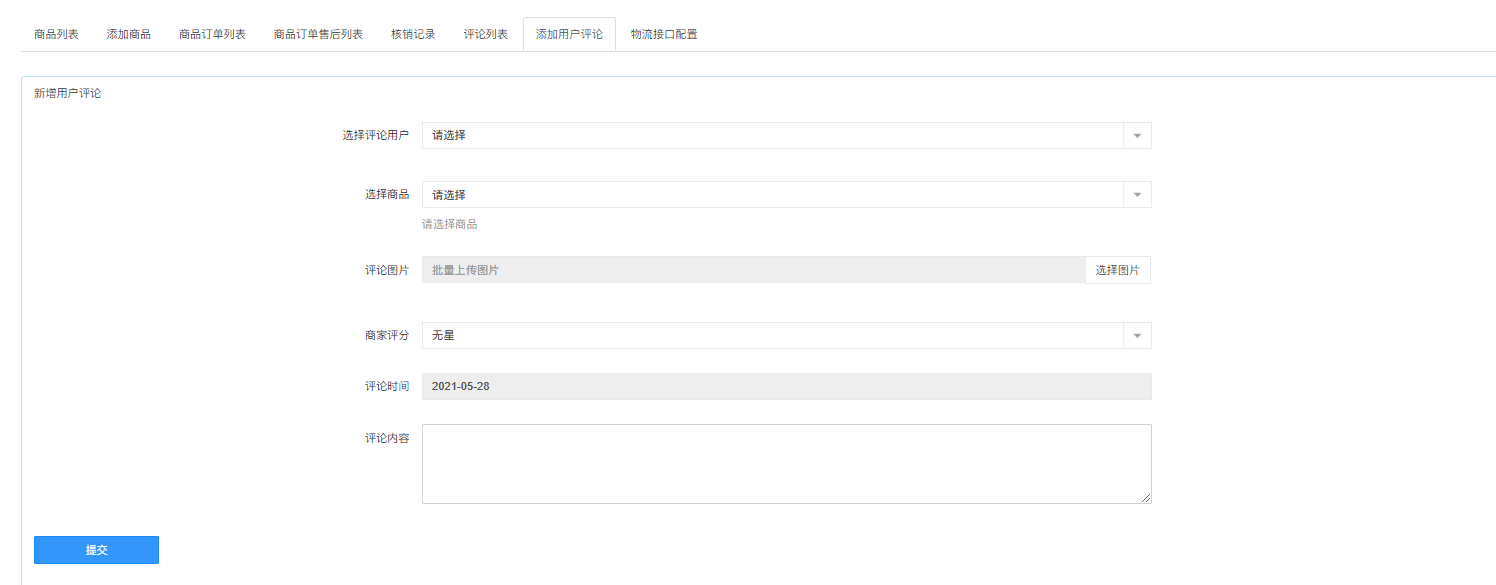This screenshot has width=1496, height=585.
Task: Click the 请选择商品 hint text
Action: click(449, 224)
